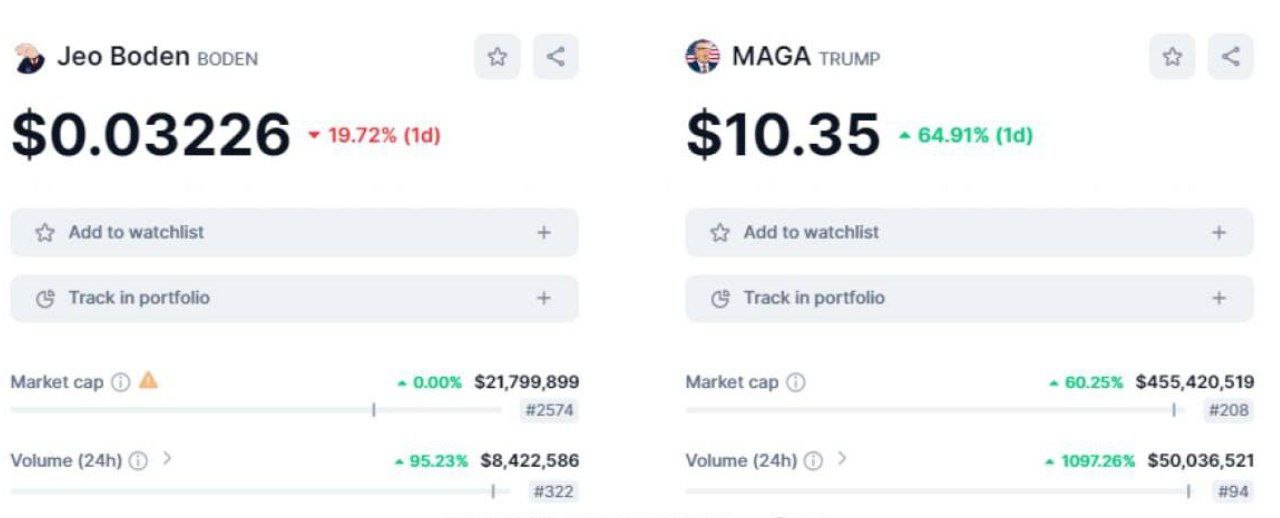
Task: Click the share icon for Jeo Boden
Action: [x=556, y=57]
